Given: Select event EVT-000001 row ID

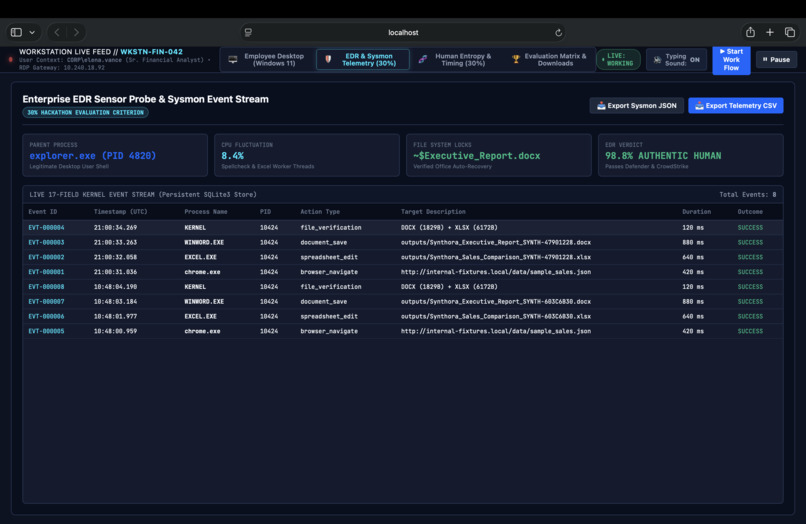Looking at the screenshot, I should (x=46, y=272).
